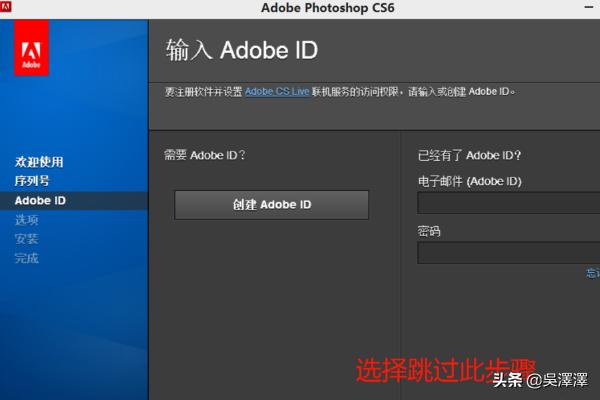Click the forgot password link under 密码

coord(593,273)
